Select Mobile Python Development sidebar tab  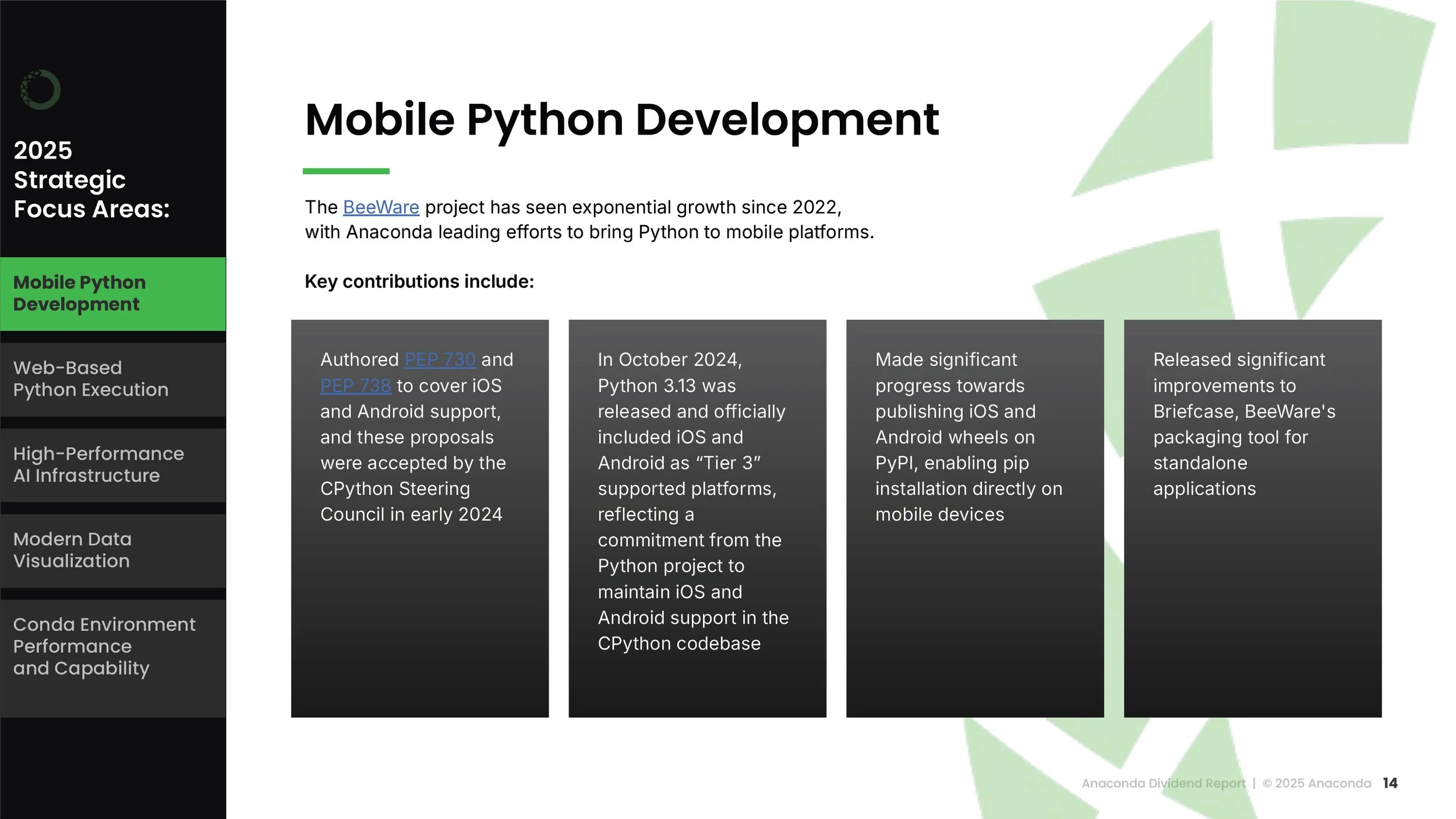112,294
